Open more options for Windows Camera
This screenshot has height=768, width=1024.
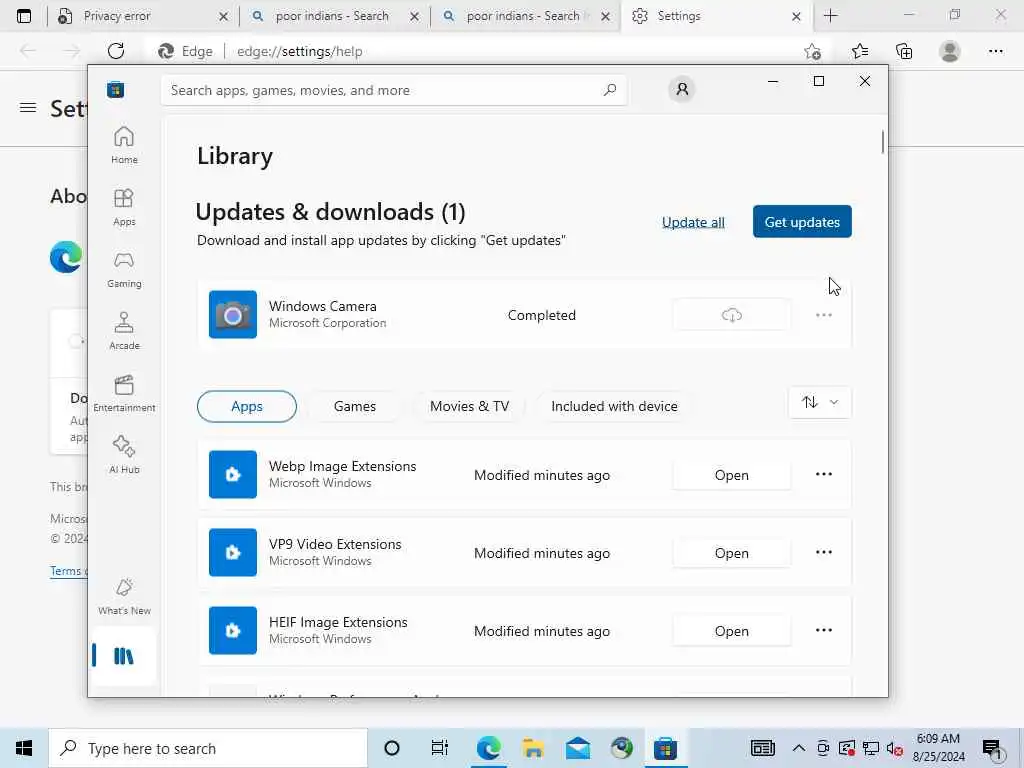pos(824,315)
